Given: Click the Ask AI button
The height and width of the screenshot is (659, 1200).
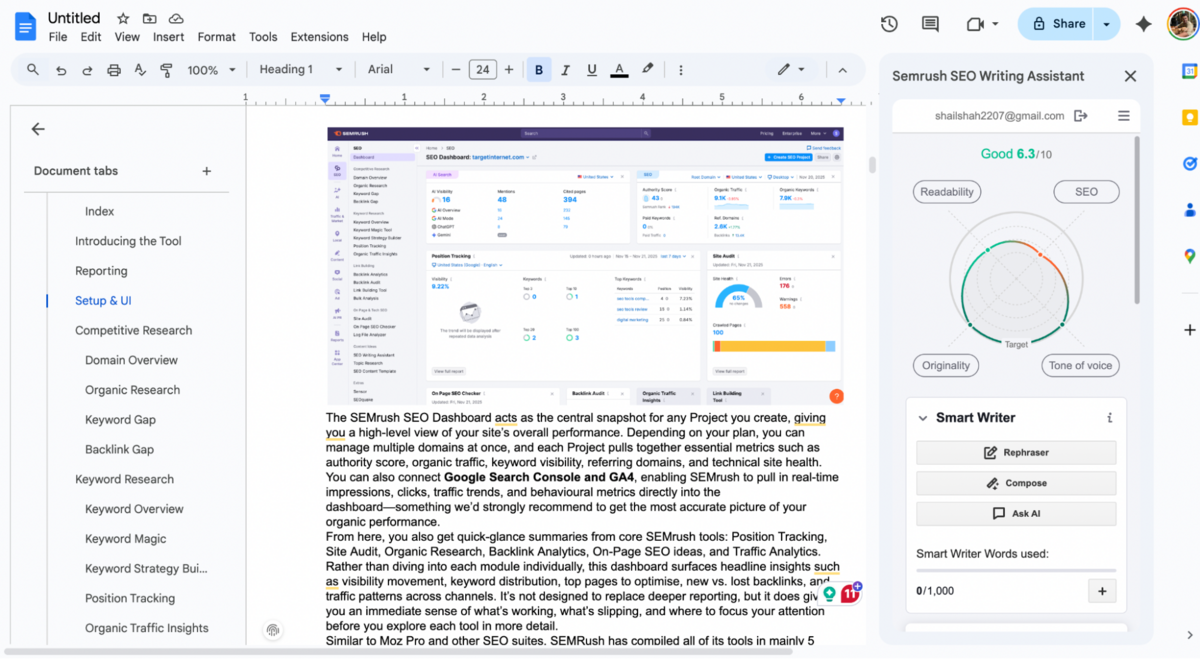Looking at the screenshot, I should point(1016,513).
